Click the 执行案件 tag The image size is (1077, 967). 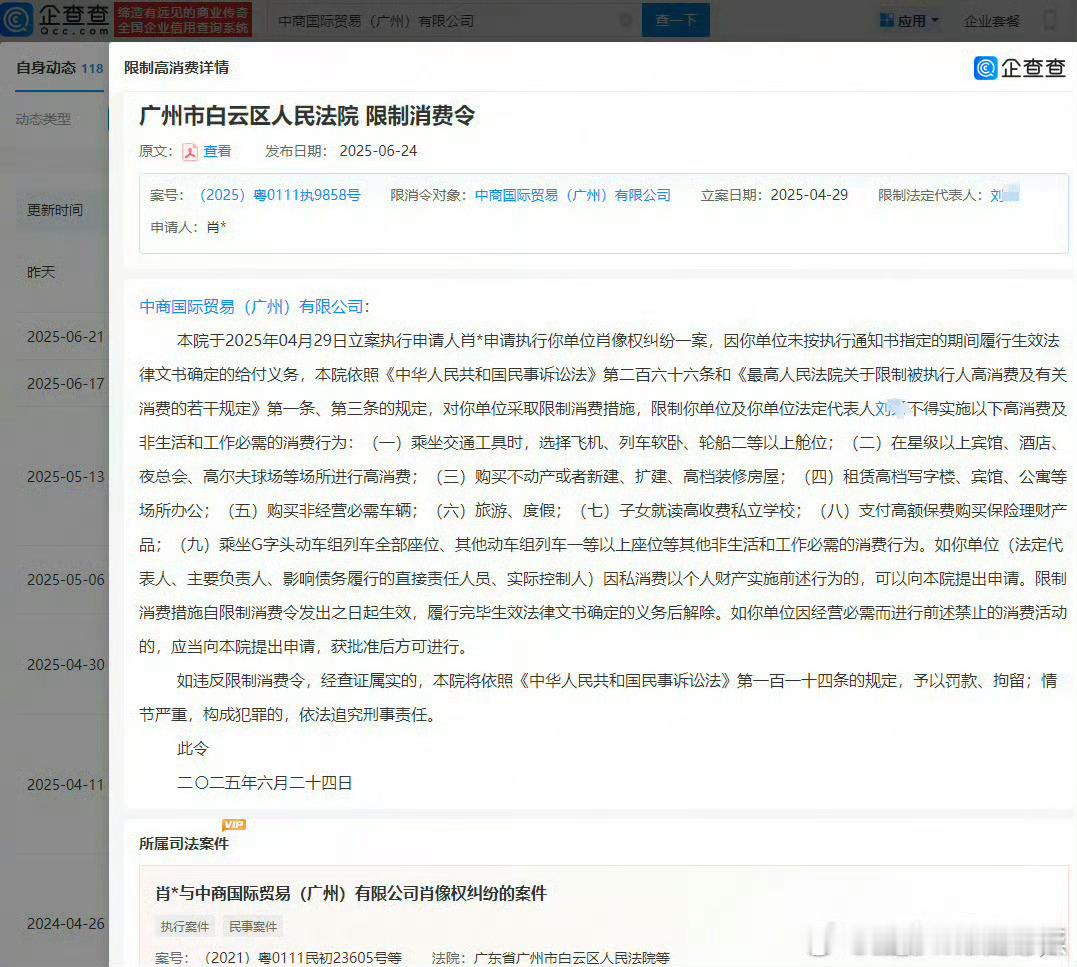(x=185, y=926)
